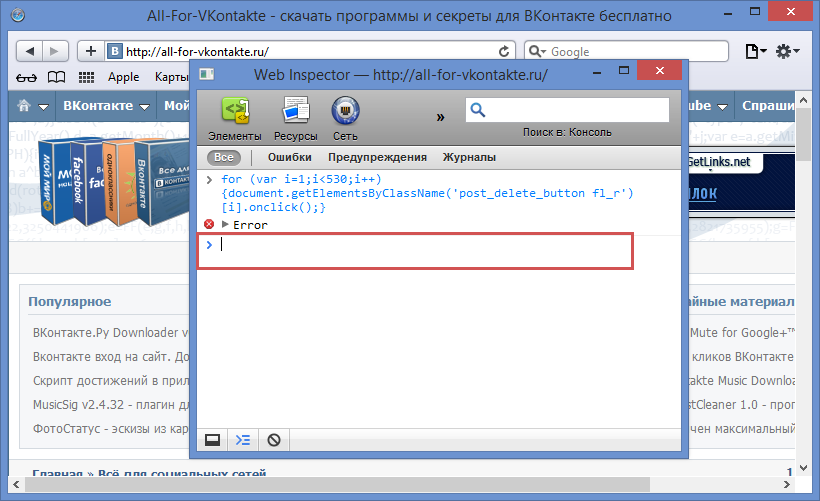Open ФотоСтатус link

click(111, 429)
